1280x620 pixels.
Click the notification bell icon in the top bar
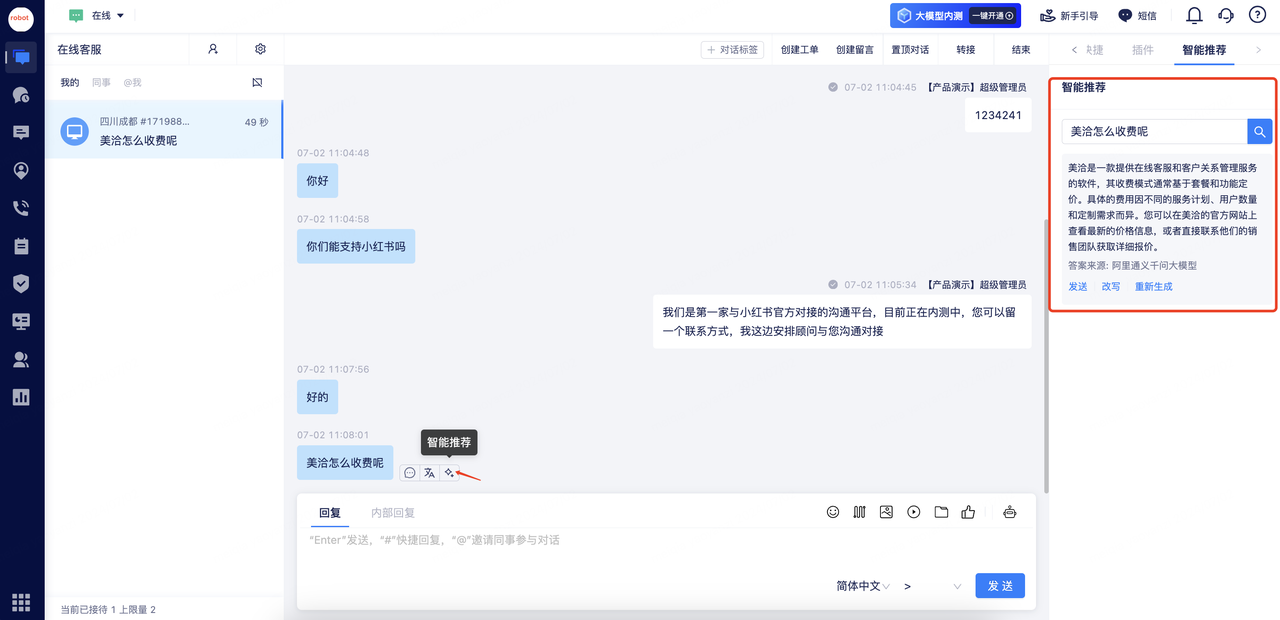pyautogui.click(x=1194, y=15)
